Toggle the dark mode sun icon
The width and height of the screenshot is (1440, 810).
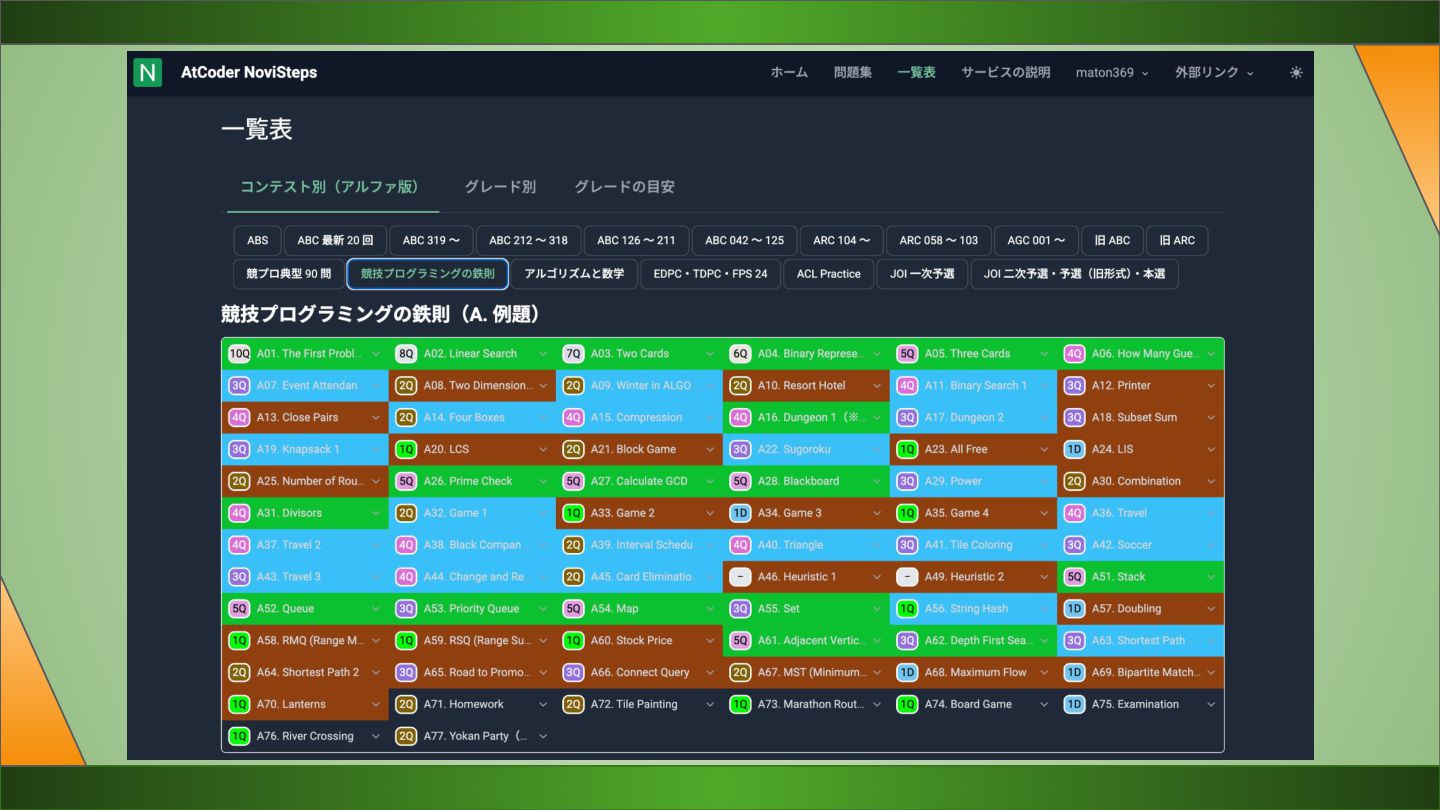[1296, 72]
